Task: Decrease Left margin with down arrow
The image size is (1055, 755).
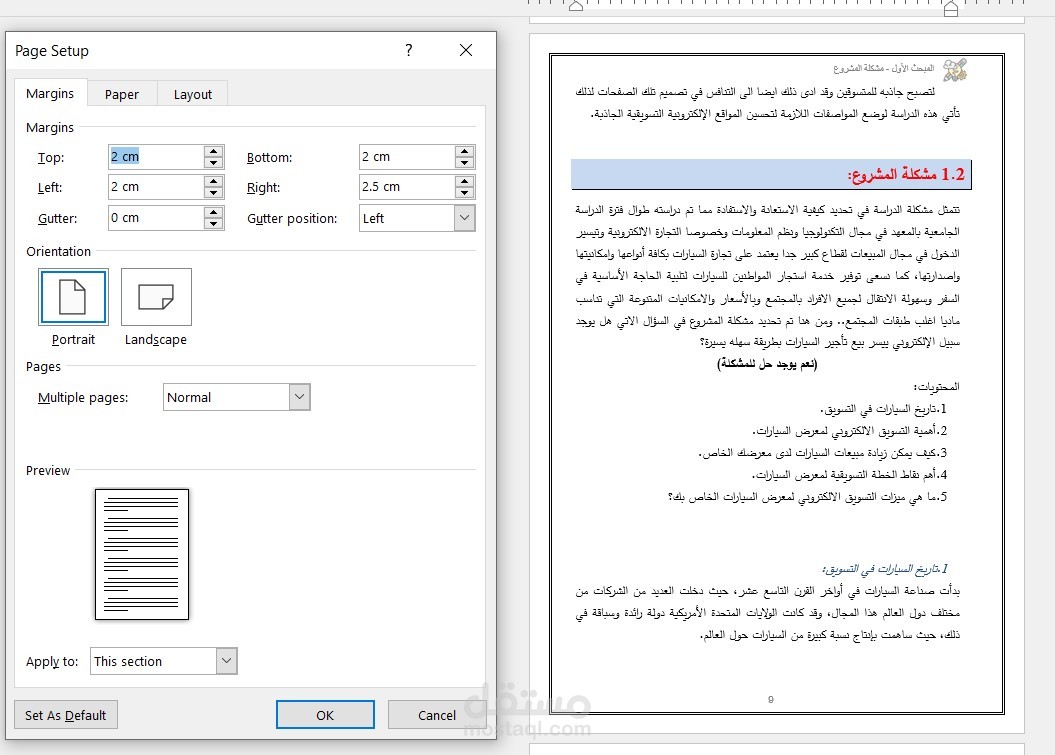Action: point(213,193)
